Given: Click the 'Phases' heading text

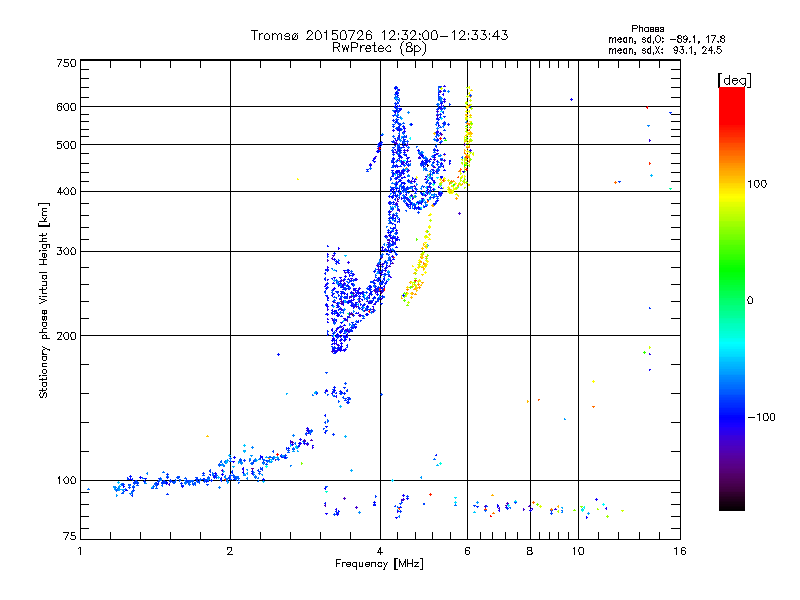Looking at the screenshot, I should click(647, 29).
